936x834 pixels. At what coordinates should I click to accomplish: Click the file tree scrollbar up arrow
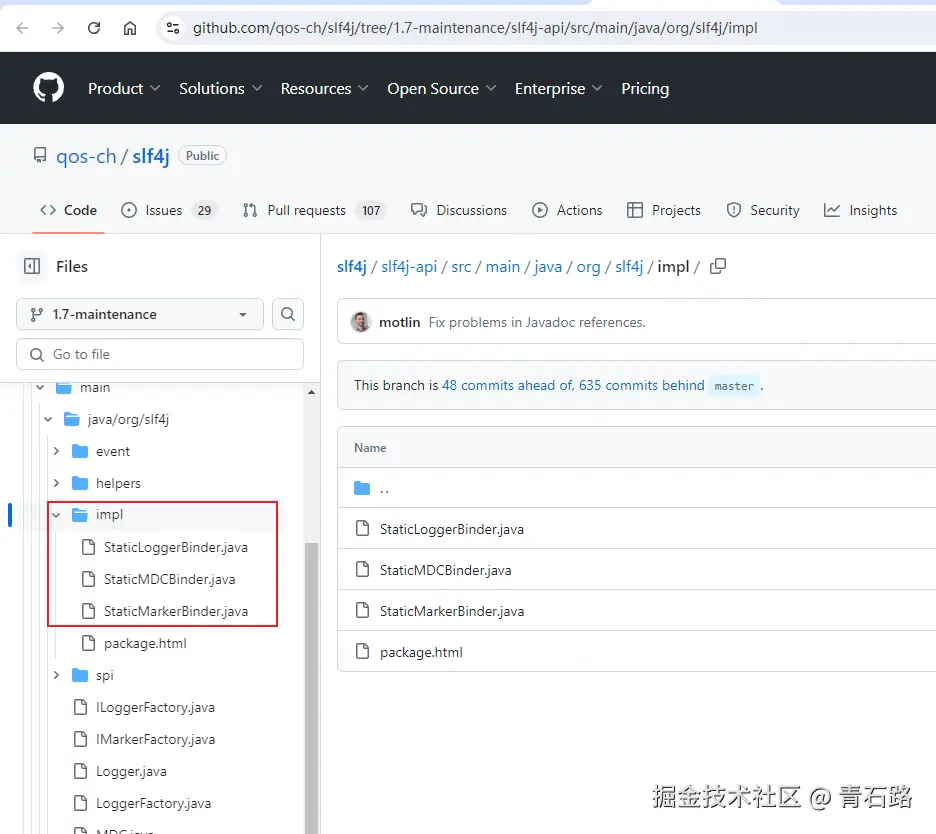coord(311,392)
